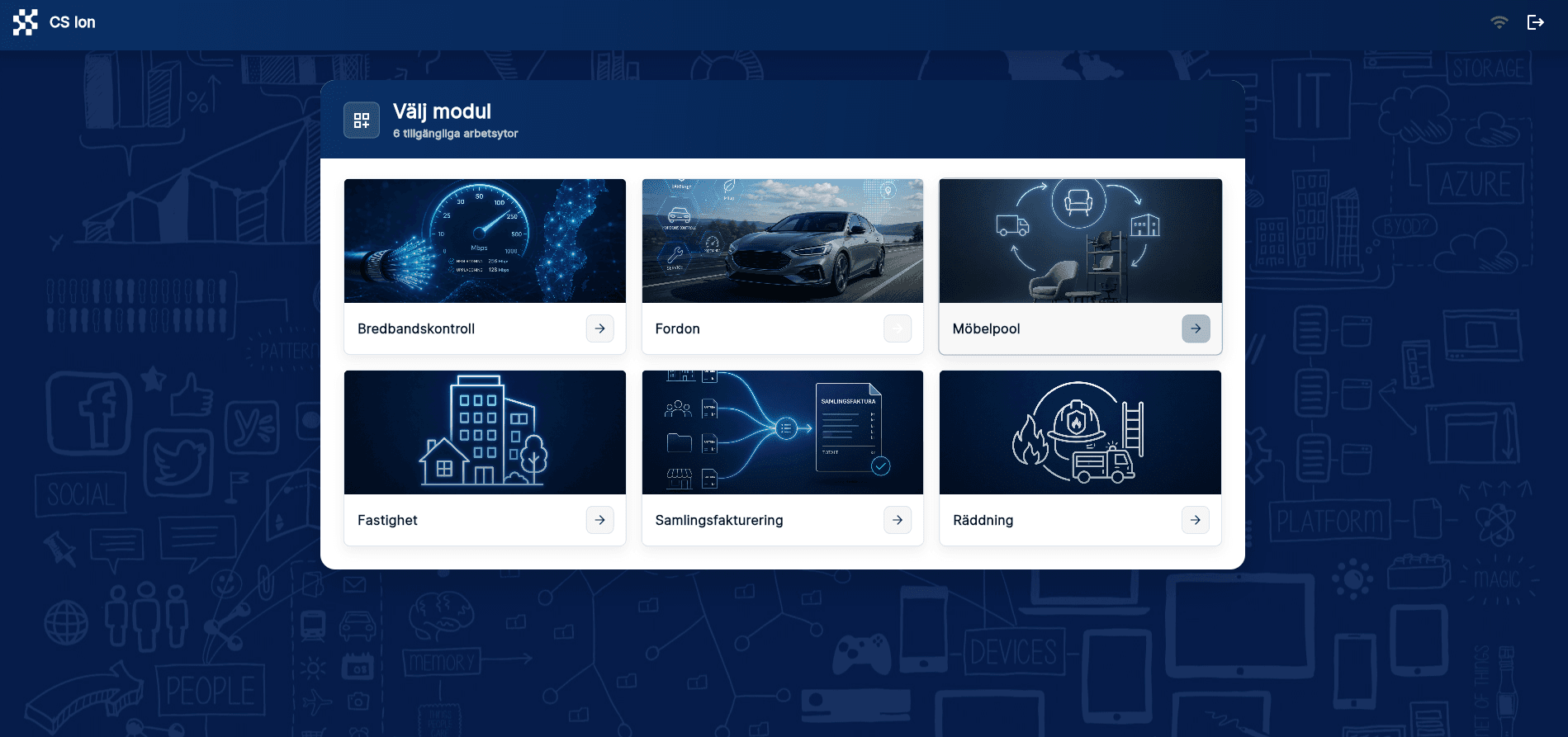Click the Fastighet label text

point(387,520)
